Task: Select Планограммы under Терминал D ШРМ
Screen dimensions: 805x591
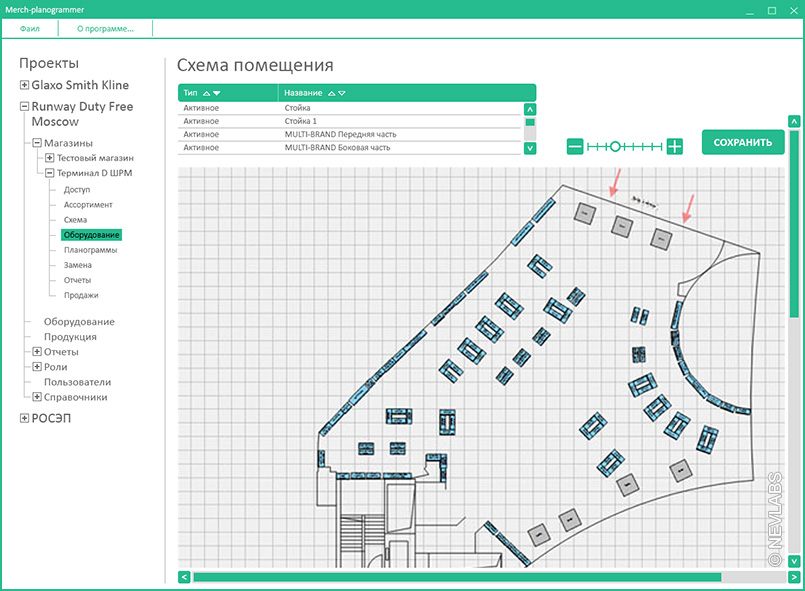Action: [90, 250]
